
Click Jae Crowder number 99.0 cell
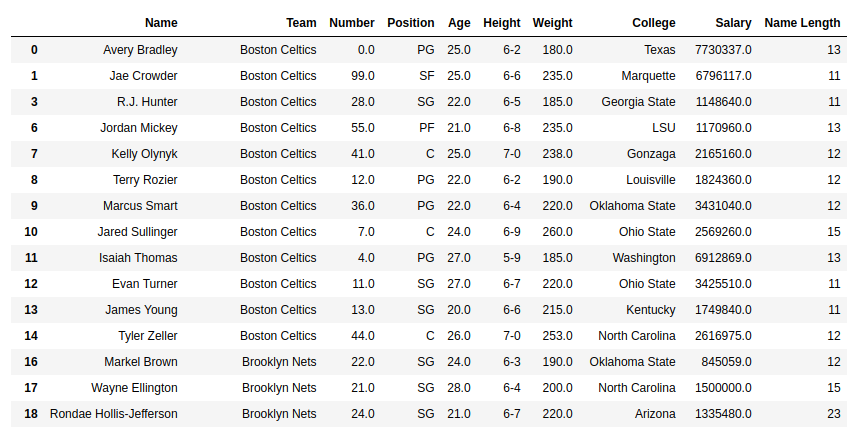[363, 76]
